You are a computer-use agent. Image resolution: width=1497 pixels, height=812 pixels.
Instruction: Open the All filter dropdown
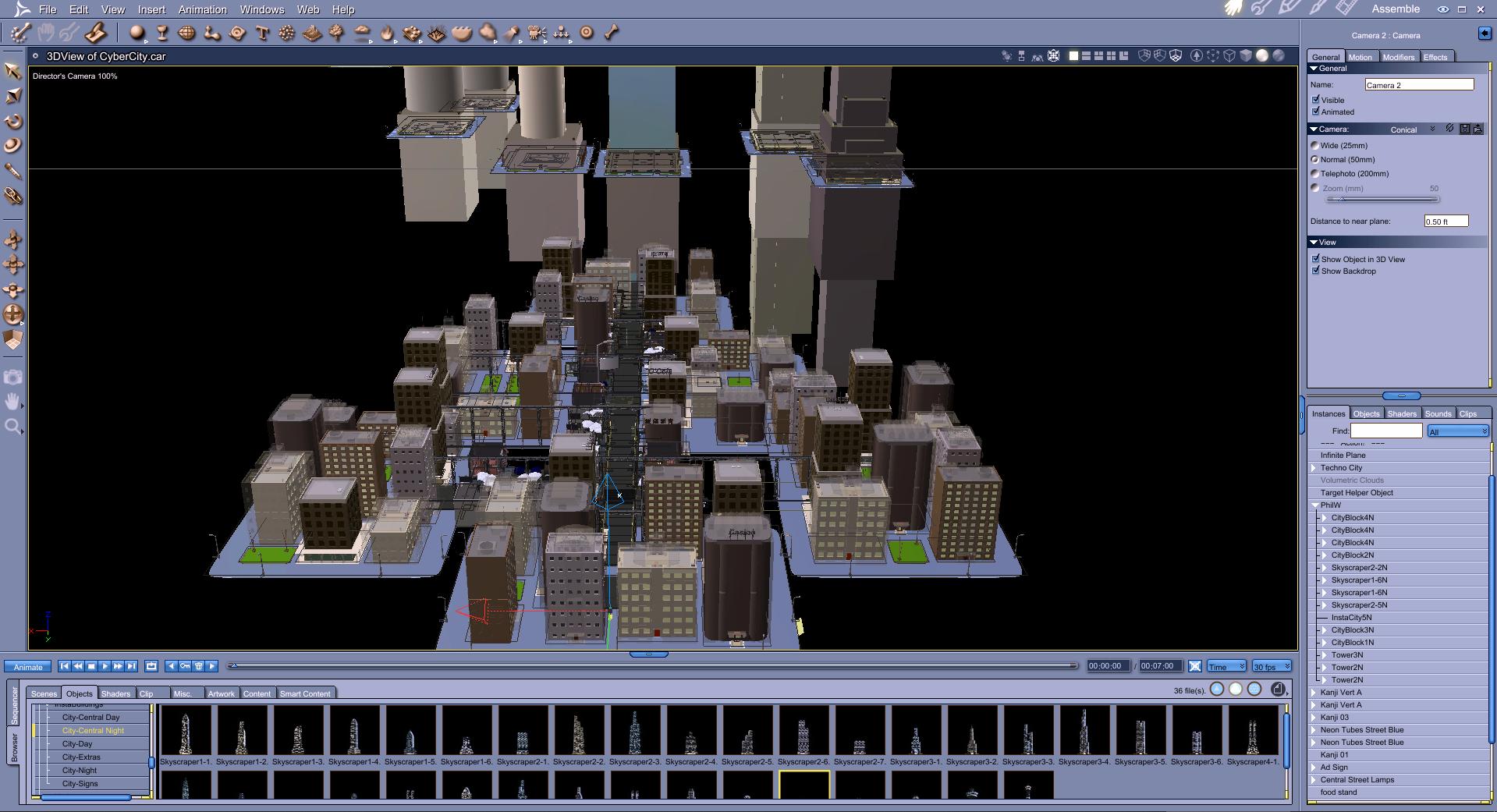1458,431
